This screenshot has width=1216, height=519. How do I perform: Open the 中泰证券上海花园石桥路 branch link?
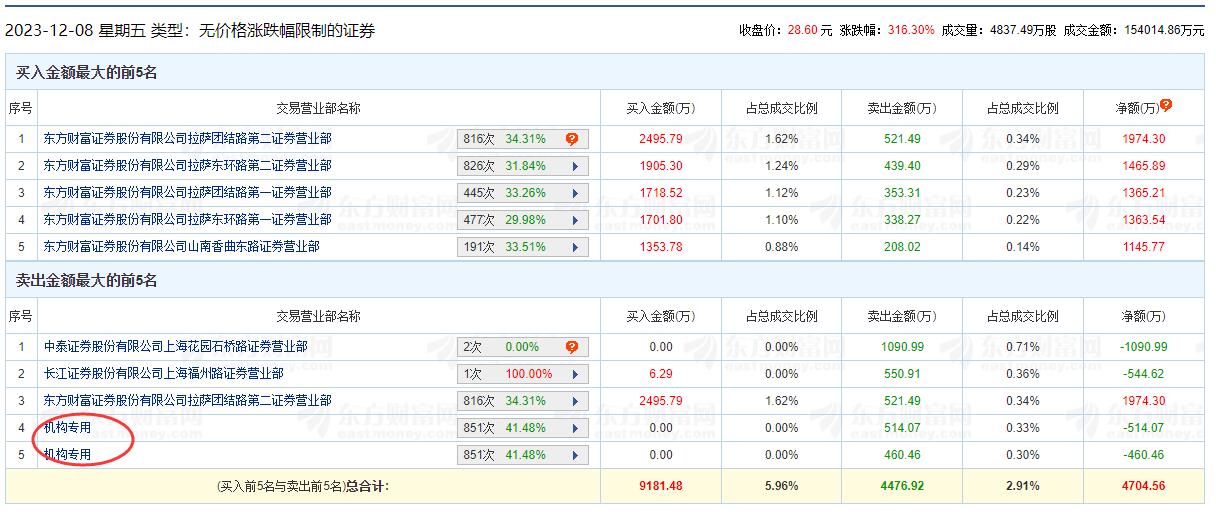tap(175, 347)
